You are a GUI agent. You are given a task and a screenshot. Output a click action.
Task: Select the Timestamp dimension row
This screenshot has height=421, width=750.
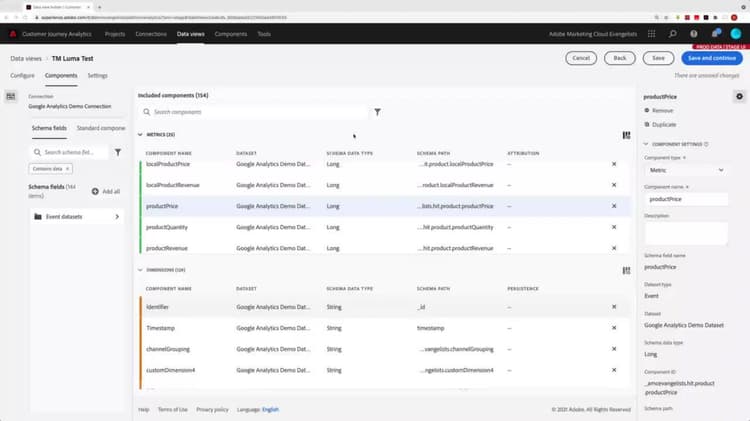click(x=385, y=328)
